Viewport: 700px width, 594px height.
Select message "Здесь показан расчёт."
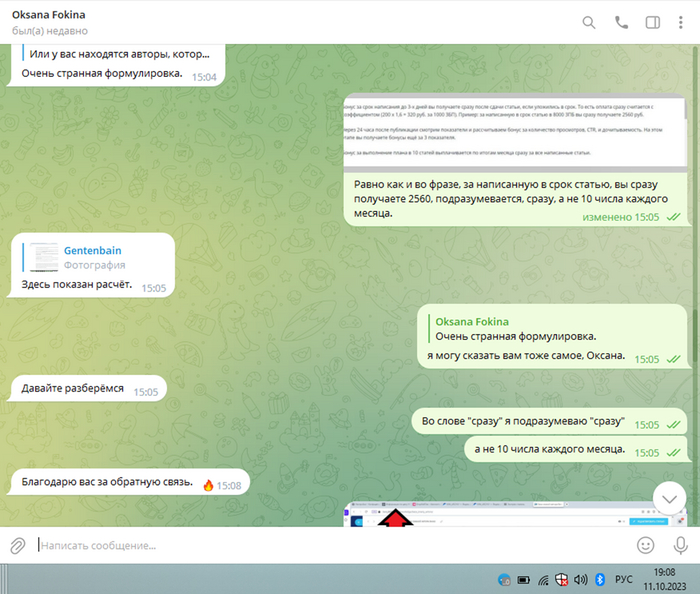coord(77,284)
